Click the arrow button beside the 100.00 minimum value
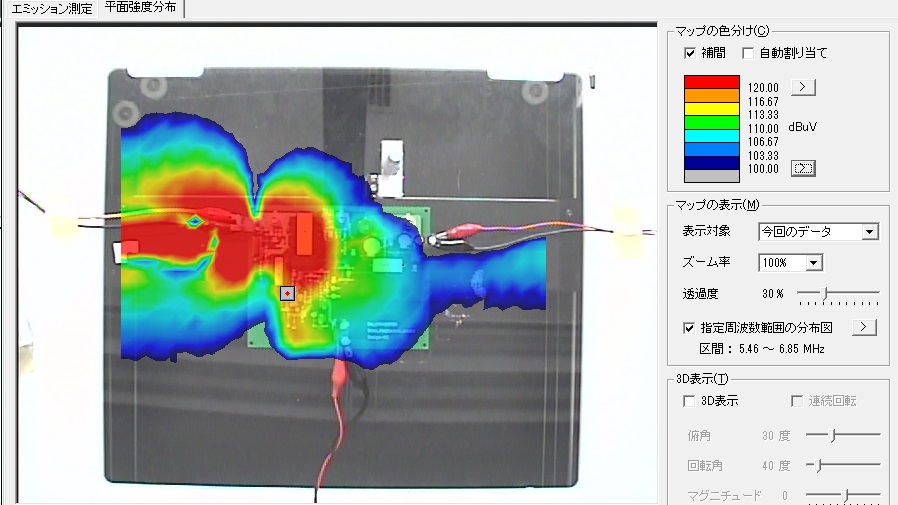898x505 pixels. [x=803, y=168]
